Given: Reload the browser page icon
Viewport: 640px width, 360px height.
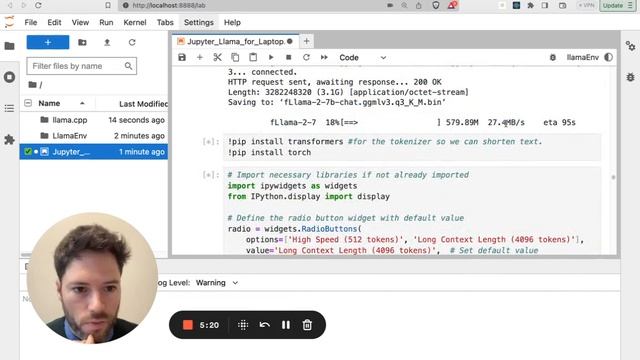Looking at the screenshot, I should [x=38, y=5].
